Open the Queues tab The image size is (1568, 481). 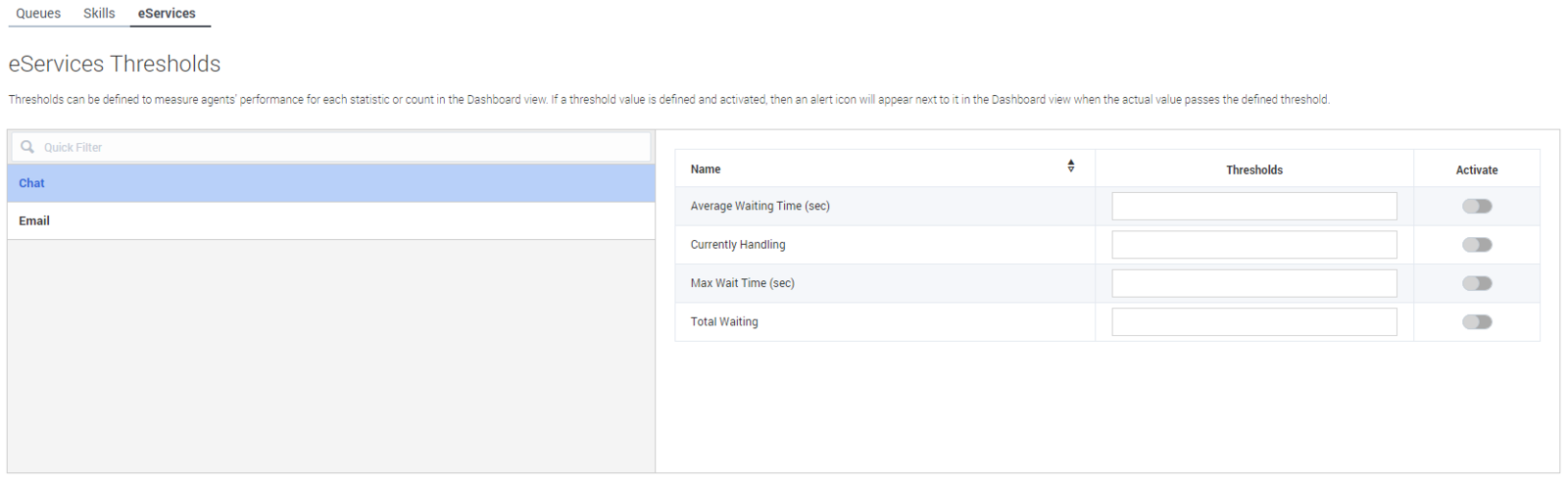[38, 14]
